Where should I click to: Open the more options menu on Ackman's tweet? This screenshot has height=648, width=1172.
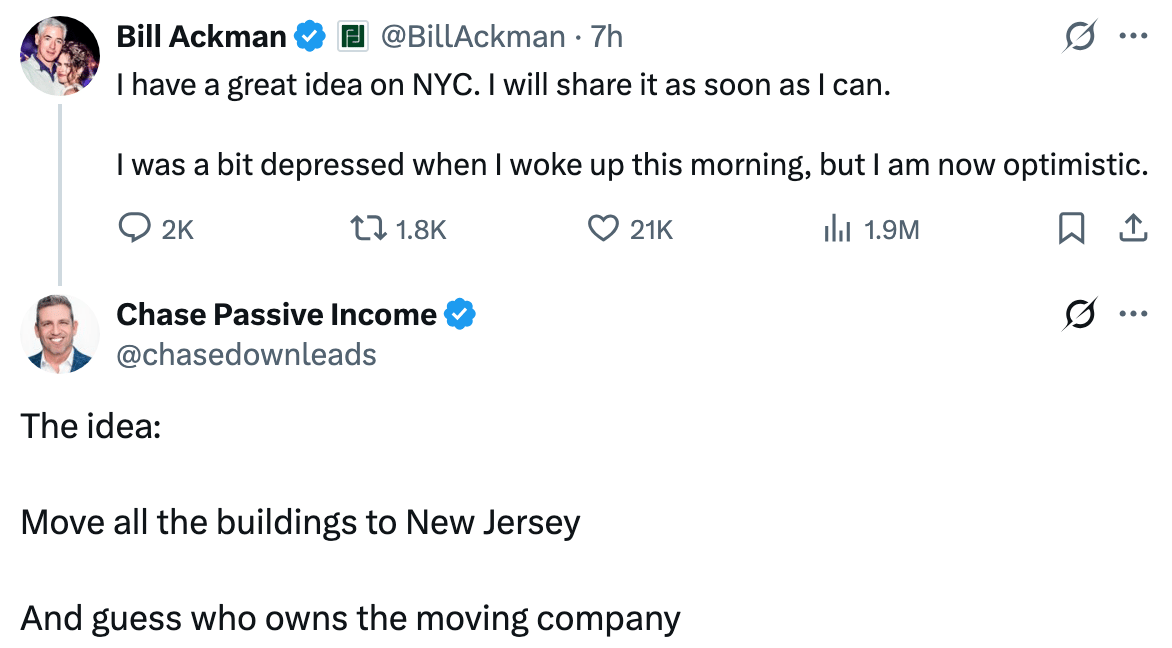[x=1133, y=37]
